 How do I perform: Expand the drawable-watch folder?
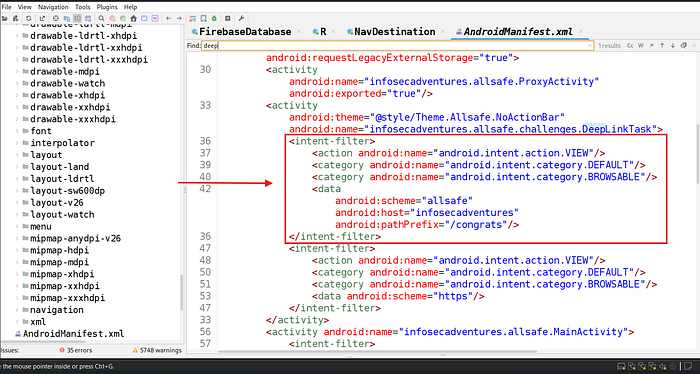pyautogui.click(x=17, y=83)
